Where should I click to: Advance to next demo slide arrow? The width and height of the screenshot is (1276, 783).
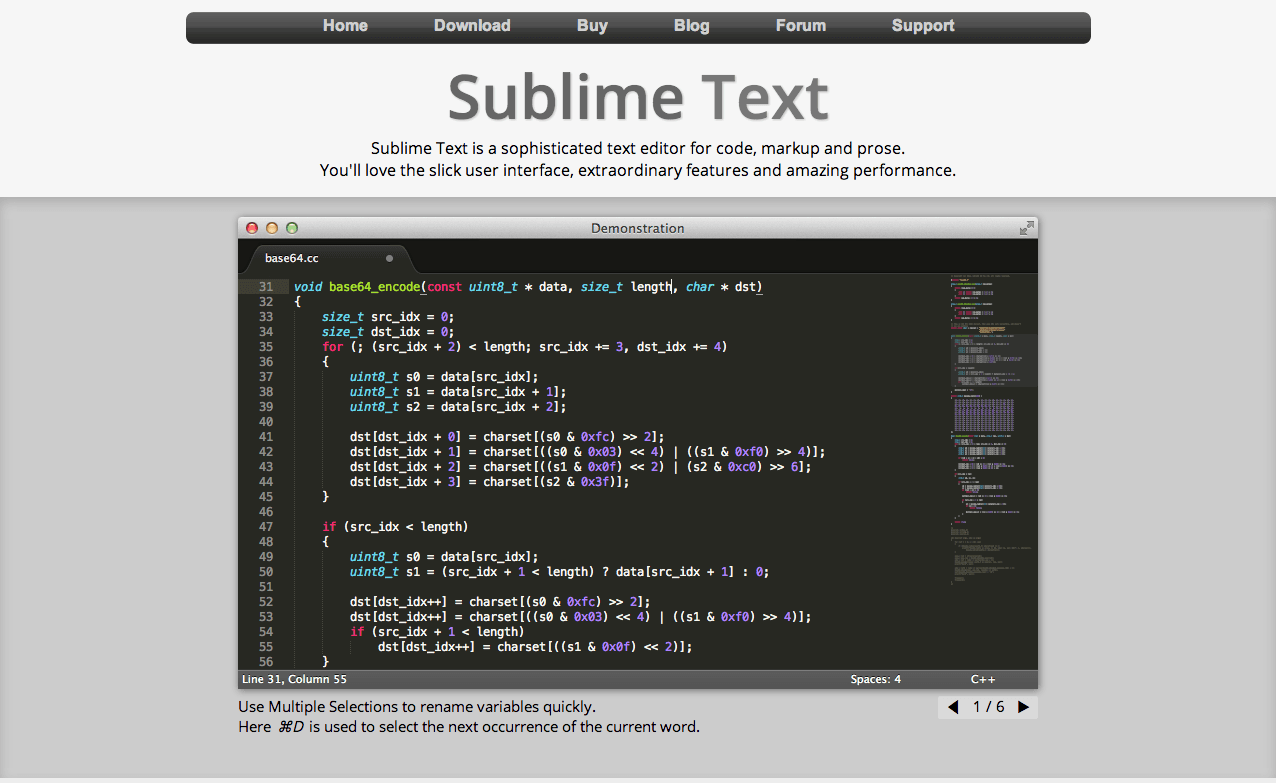(1023, 707)
